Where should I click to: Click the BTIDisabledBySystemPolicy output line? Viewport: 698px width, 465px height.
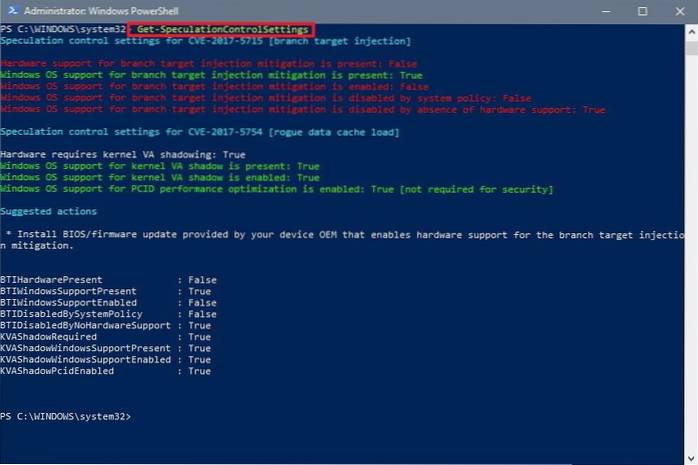(x=108, y=314)
